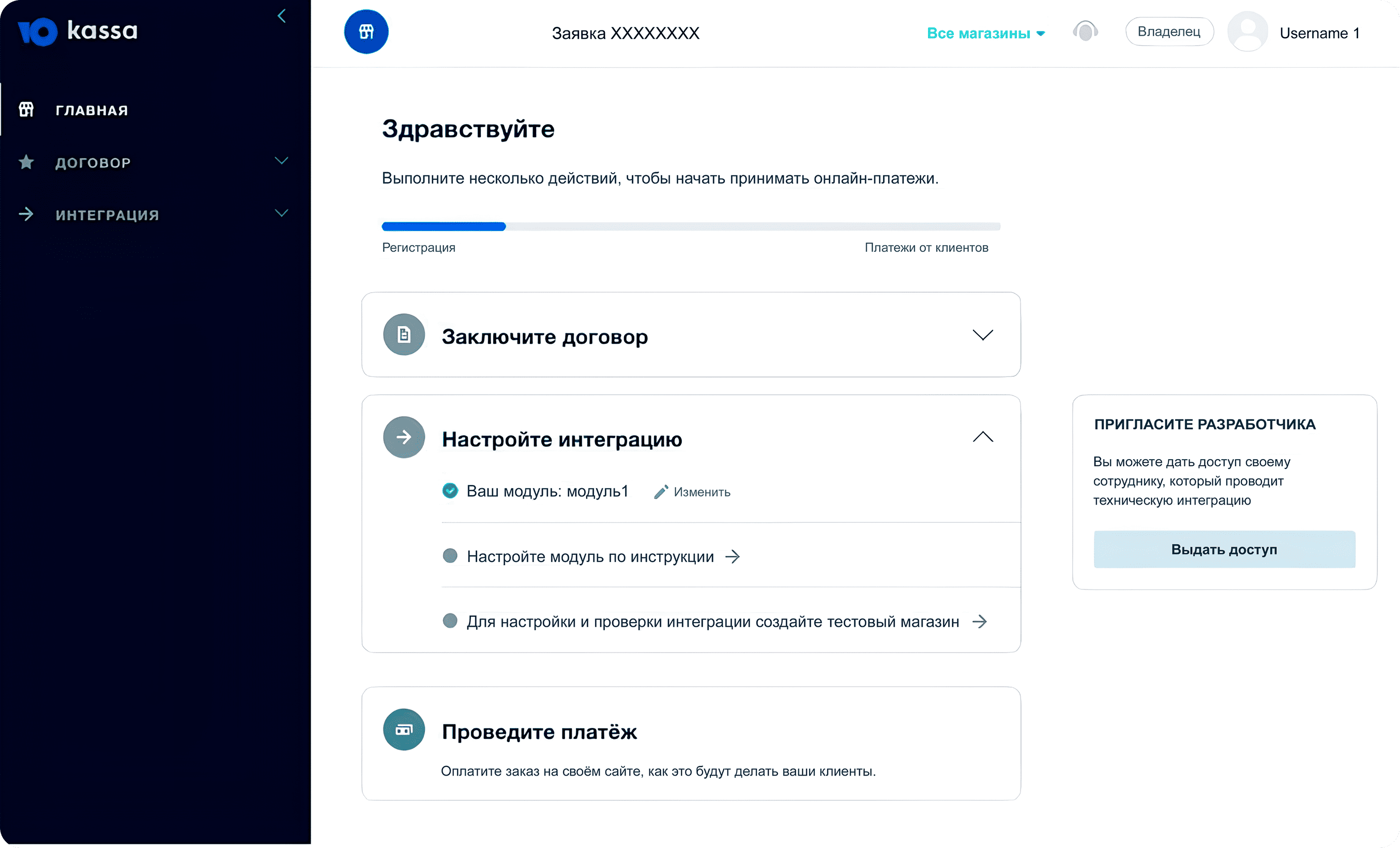
Task: Open the создайте тестовый магазин link
Action: 713,621
